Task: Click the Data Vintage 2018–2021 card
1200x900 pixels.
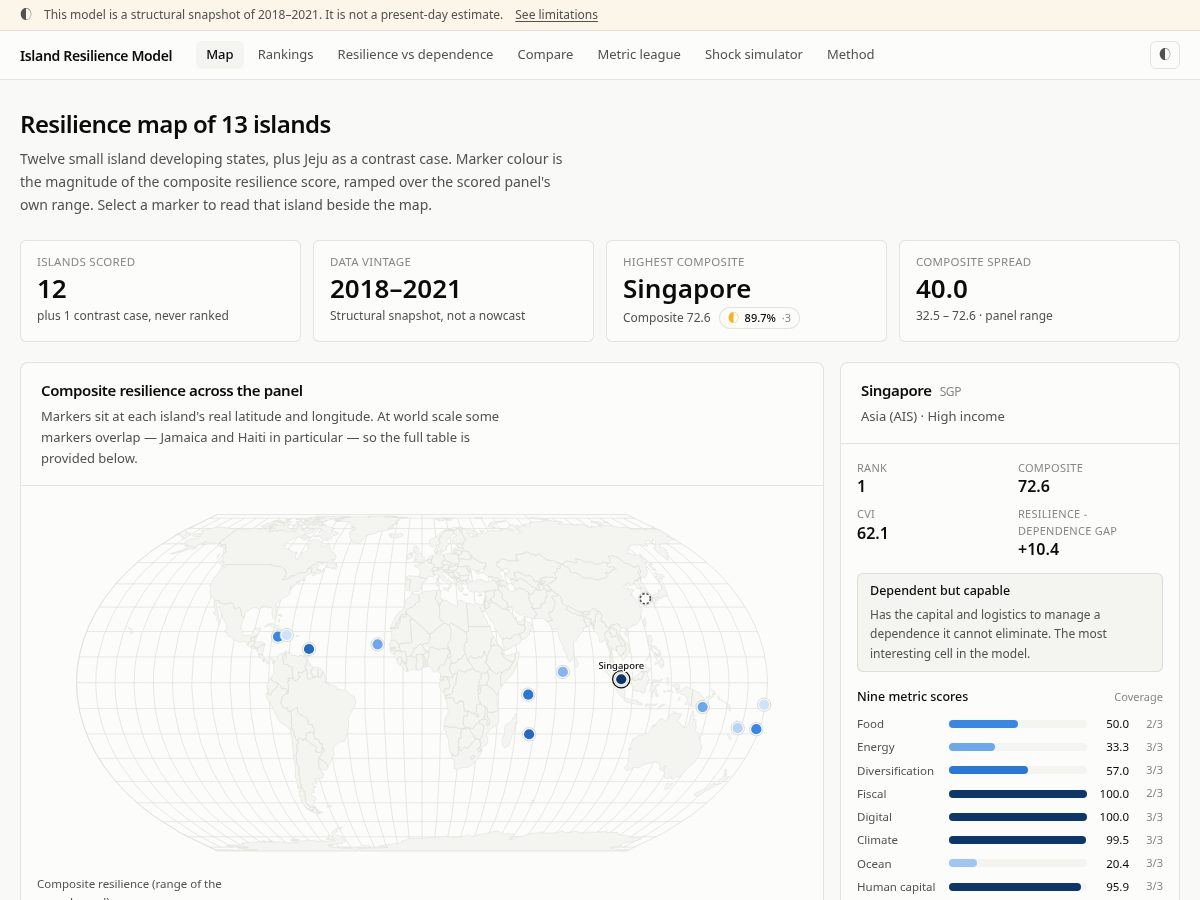Action: 453,291
